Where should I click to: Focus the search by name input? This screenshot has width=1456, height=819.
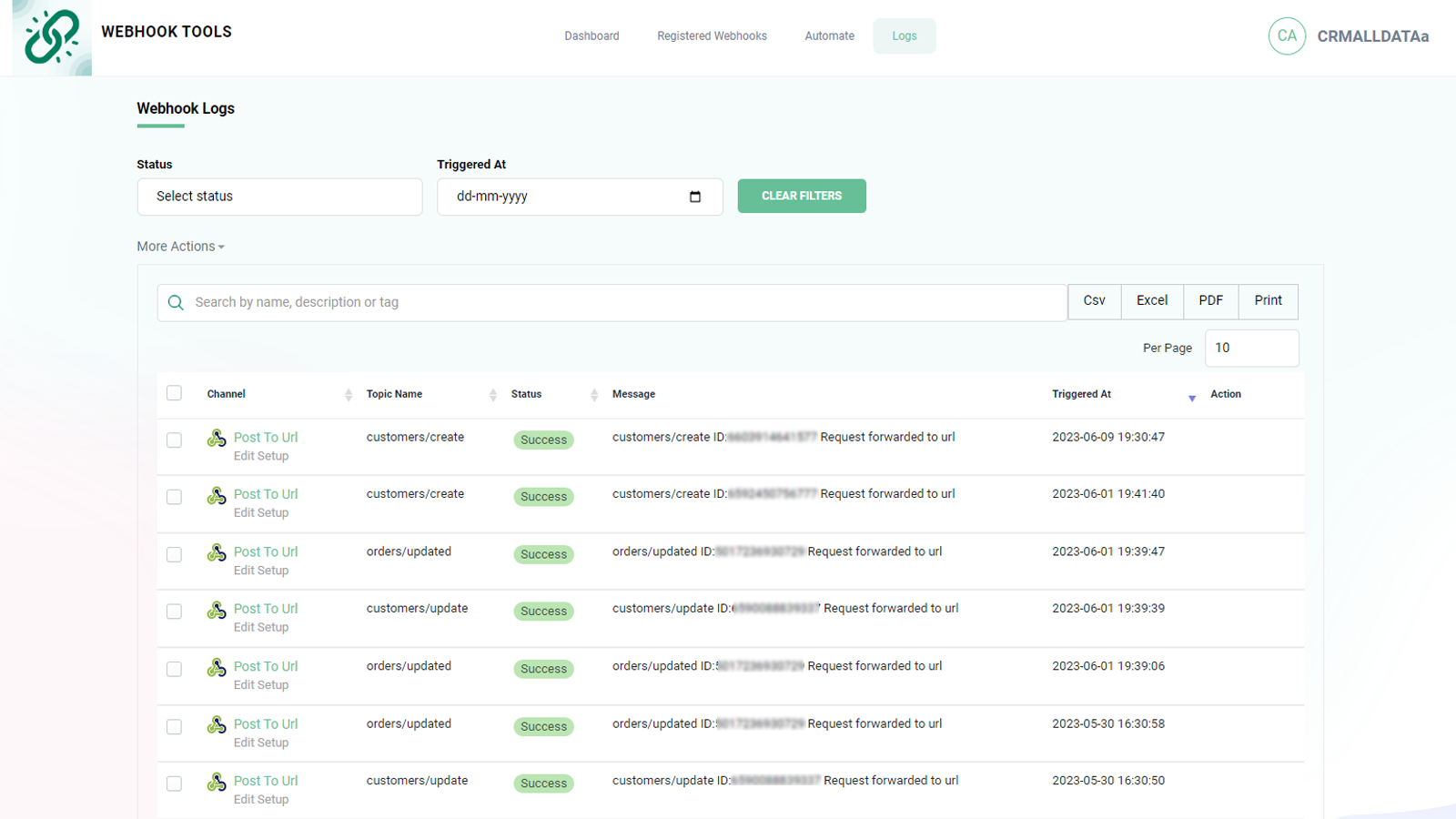click(x=612, y=303)
